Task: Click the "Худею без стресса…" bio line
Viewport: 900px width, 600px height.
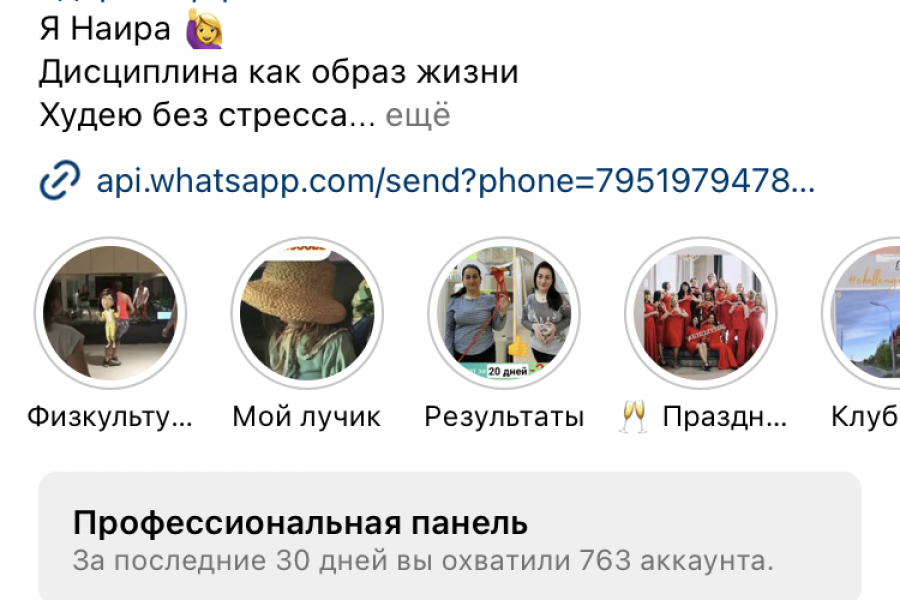Action: click(x=207, y=115)
